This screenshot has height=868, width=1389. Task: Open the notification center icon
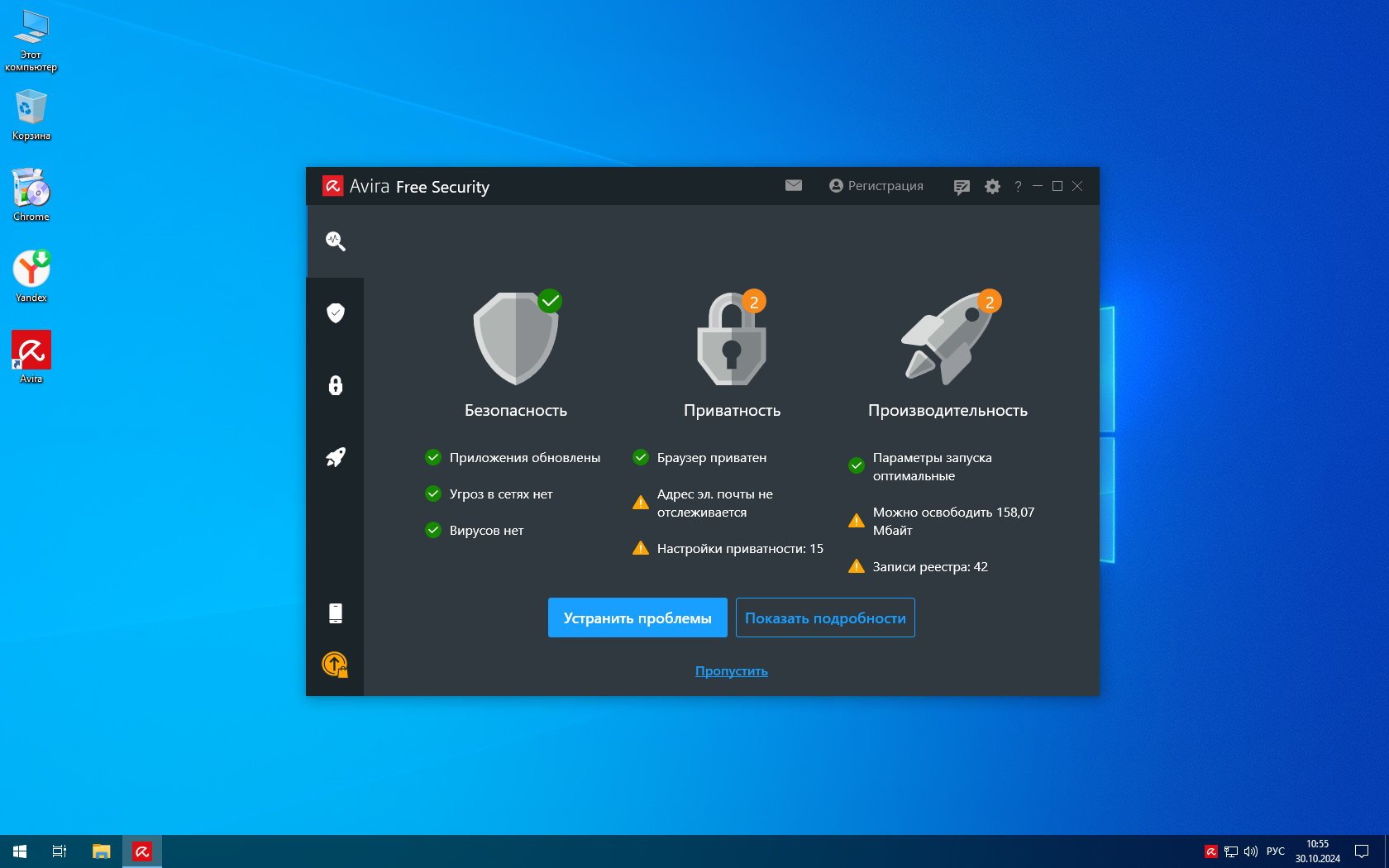(x=1362, y=851)
